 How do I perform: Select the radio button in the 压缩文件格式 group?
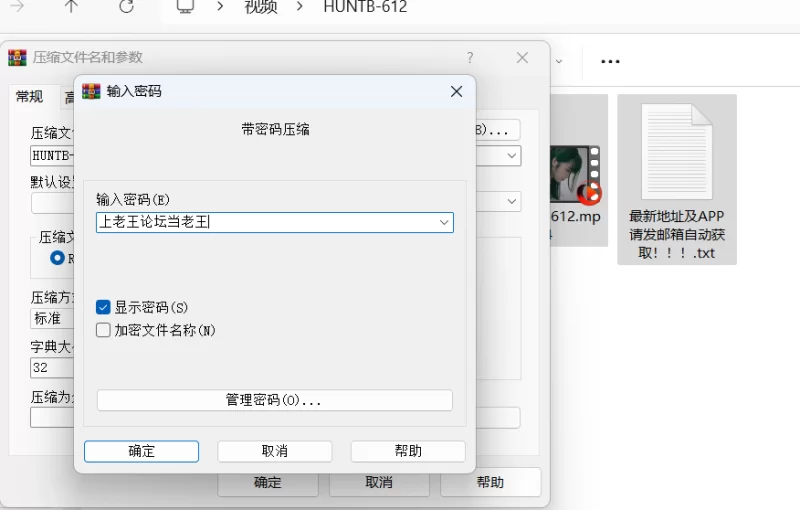pos(57,258)
